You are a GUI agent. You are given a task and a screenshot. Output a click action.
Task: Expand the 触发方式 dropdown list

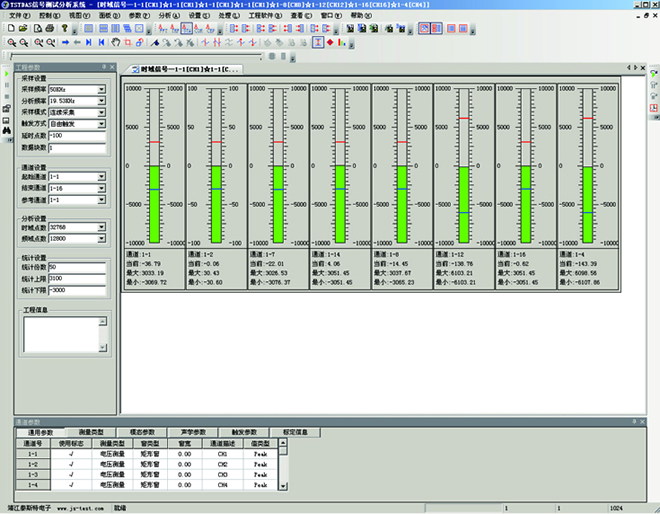101,123
